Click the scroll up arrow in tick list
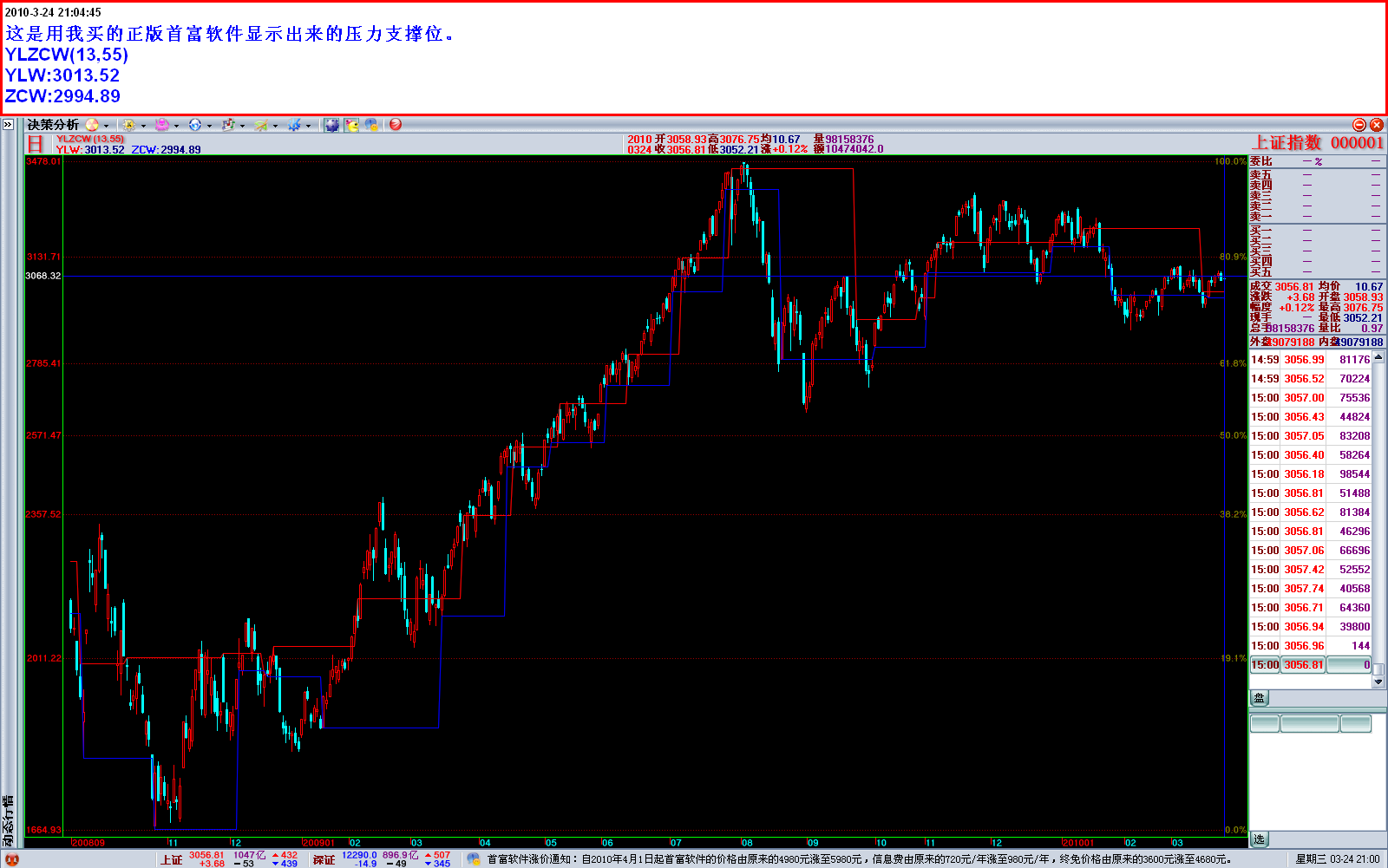 (x=1378, y=357)
